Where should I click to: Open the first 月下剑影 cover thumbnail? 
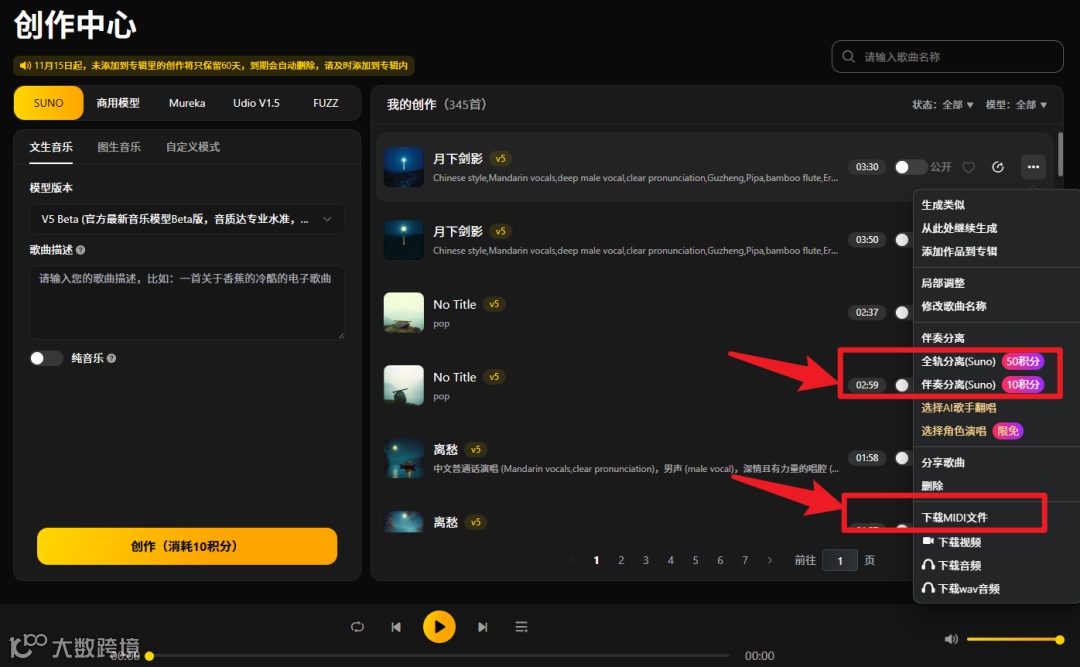tap(404, 167)
